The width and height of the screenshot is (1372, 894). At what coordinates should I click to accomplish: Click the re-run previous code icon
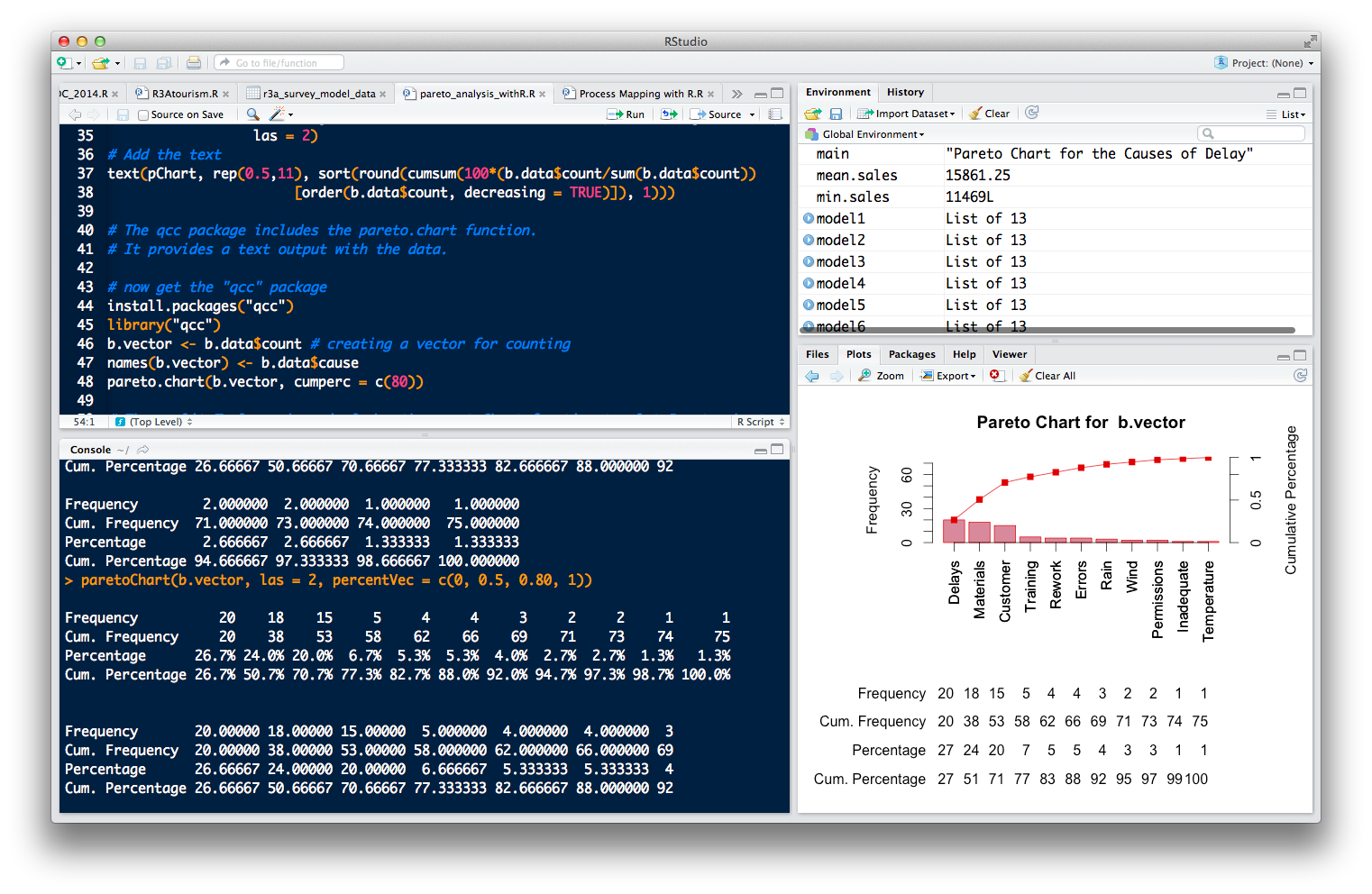pyautogui.click(x=669, y=114)
